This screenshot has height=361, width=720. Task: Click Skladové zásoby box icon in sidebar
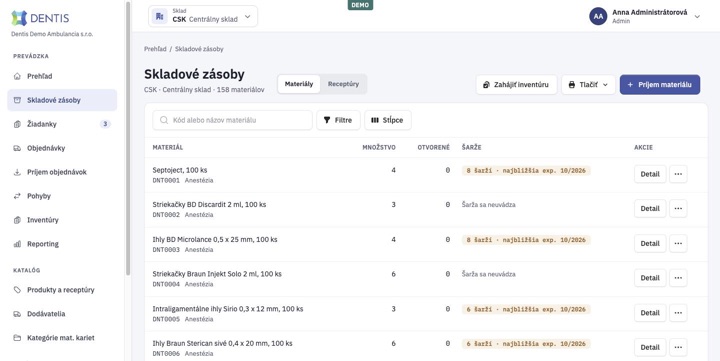click(x=17, y=100)
